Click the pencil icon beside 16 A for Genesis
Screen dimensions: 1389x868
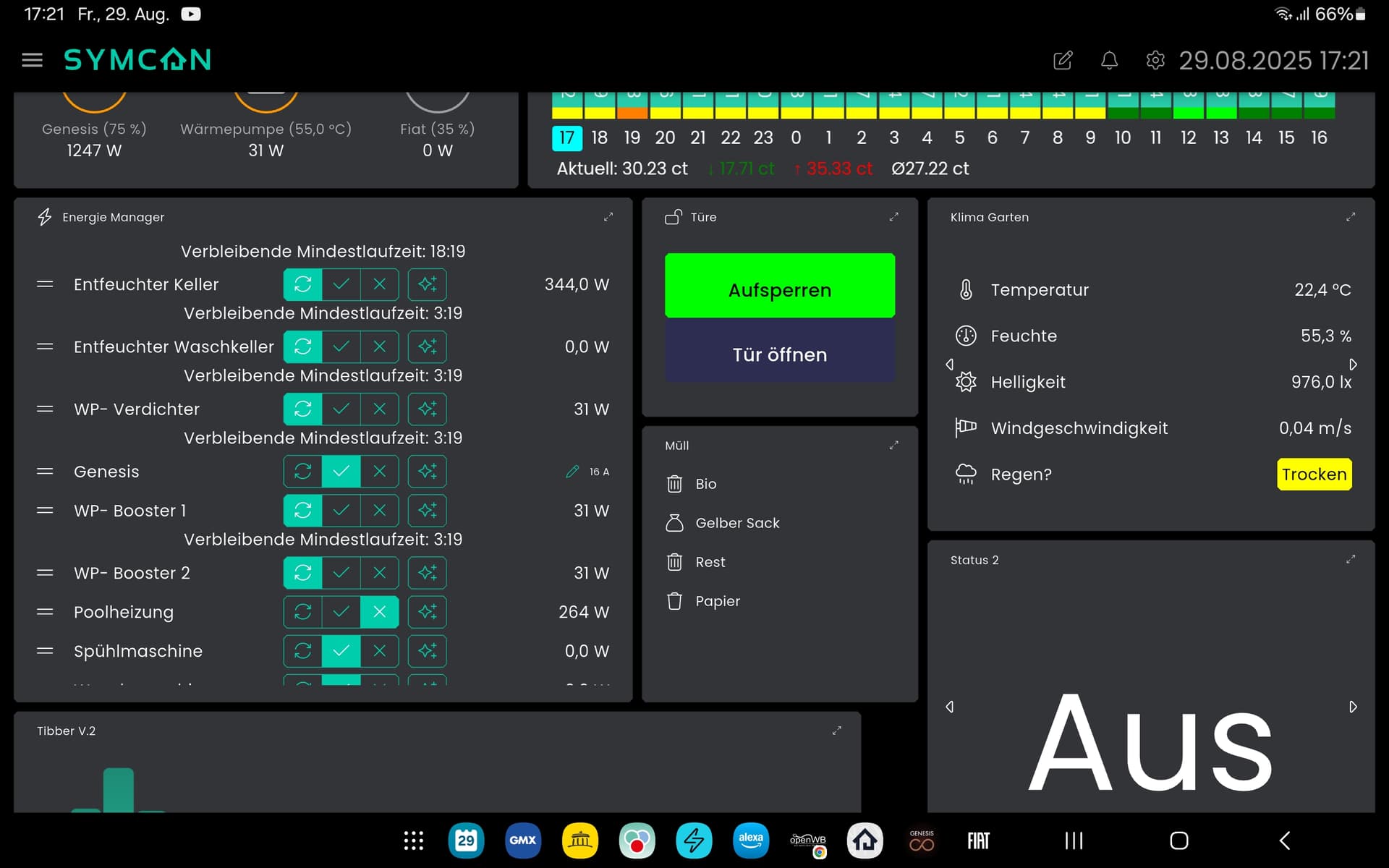point(572,472)
